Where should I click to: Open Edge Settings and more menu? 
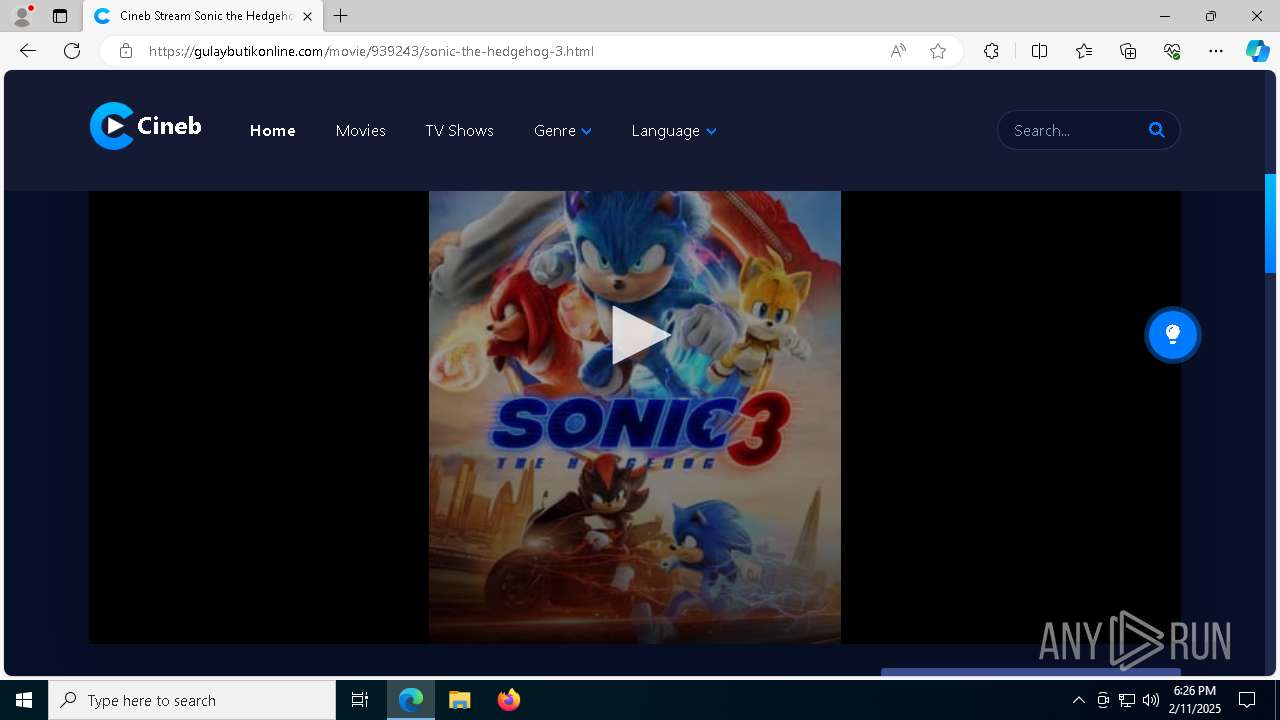(1216, 51)
